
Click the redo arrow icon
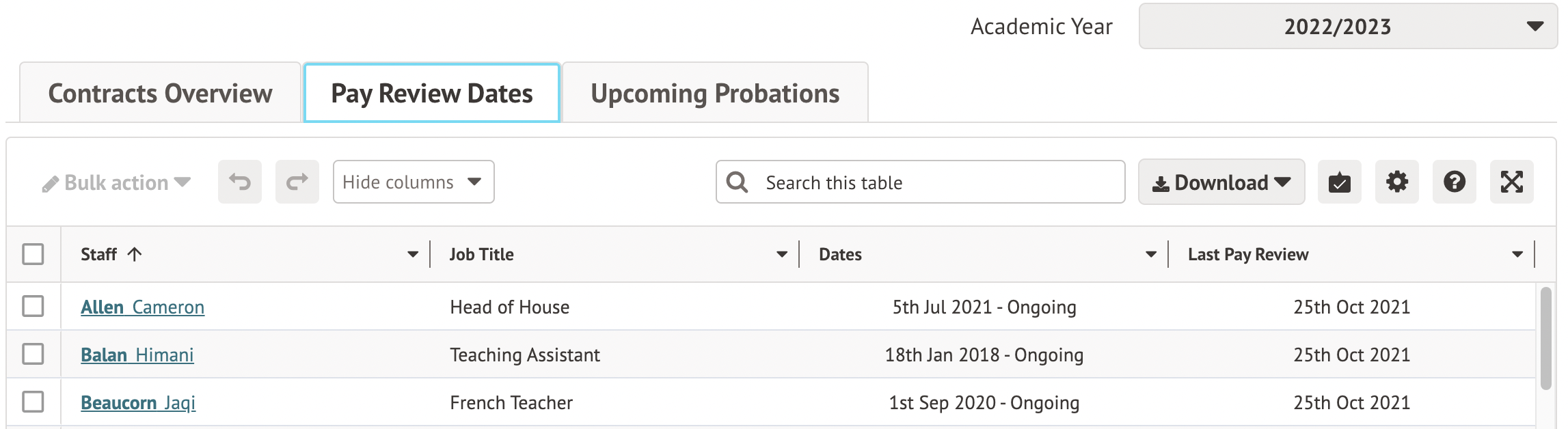pyautogui.click(x=297, y=182)
